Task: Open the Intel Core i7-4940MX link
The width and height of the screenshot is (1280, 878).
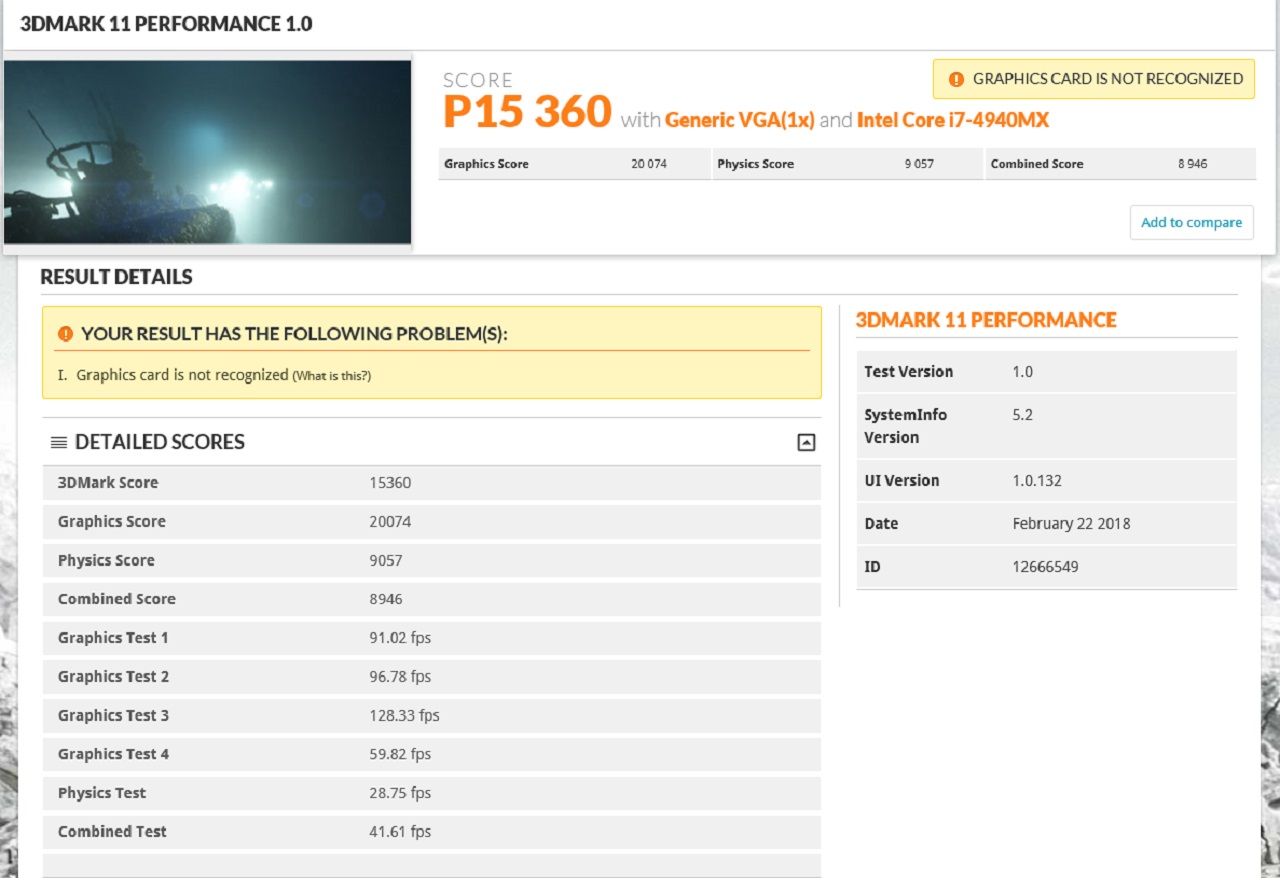Action: pos(953,120)
